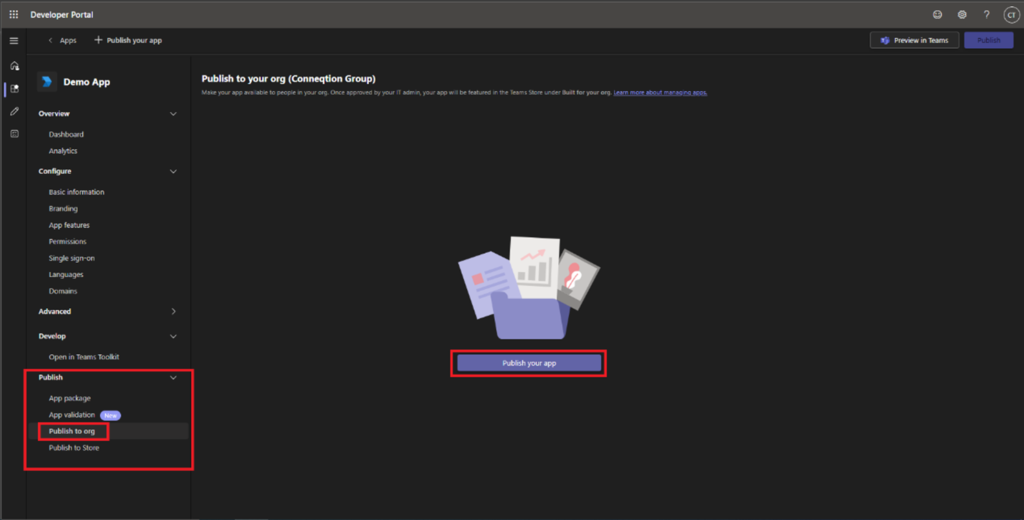Open the settings gear icon
1024x520 pixels.
point(962,14)
